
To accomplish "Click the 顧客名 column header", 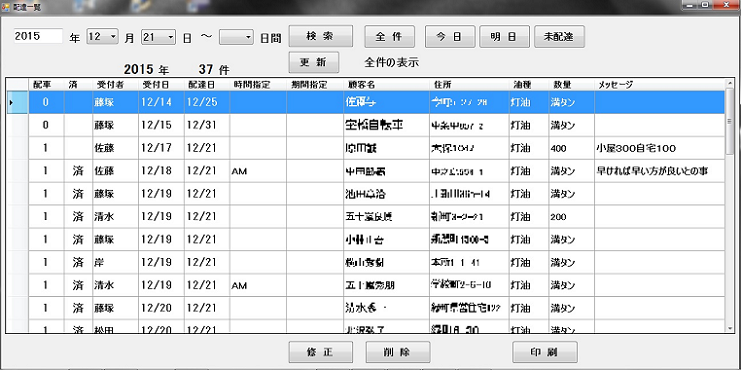I will 386,85.
